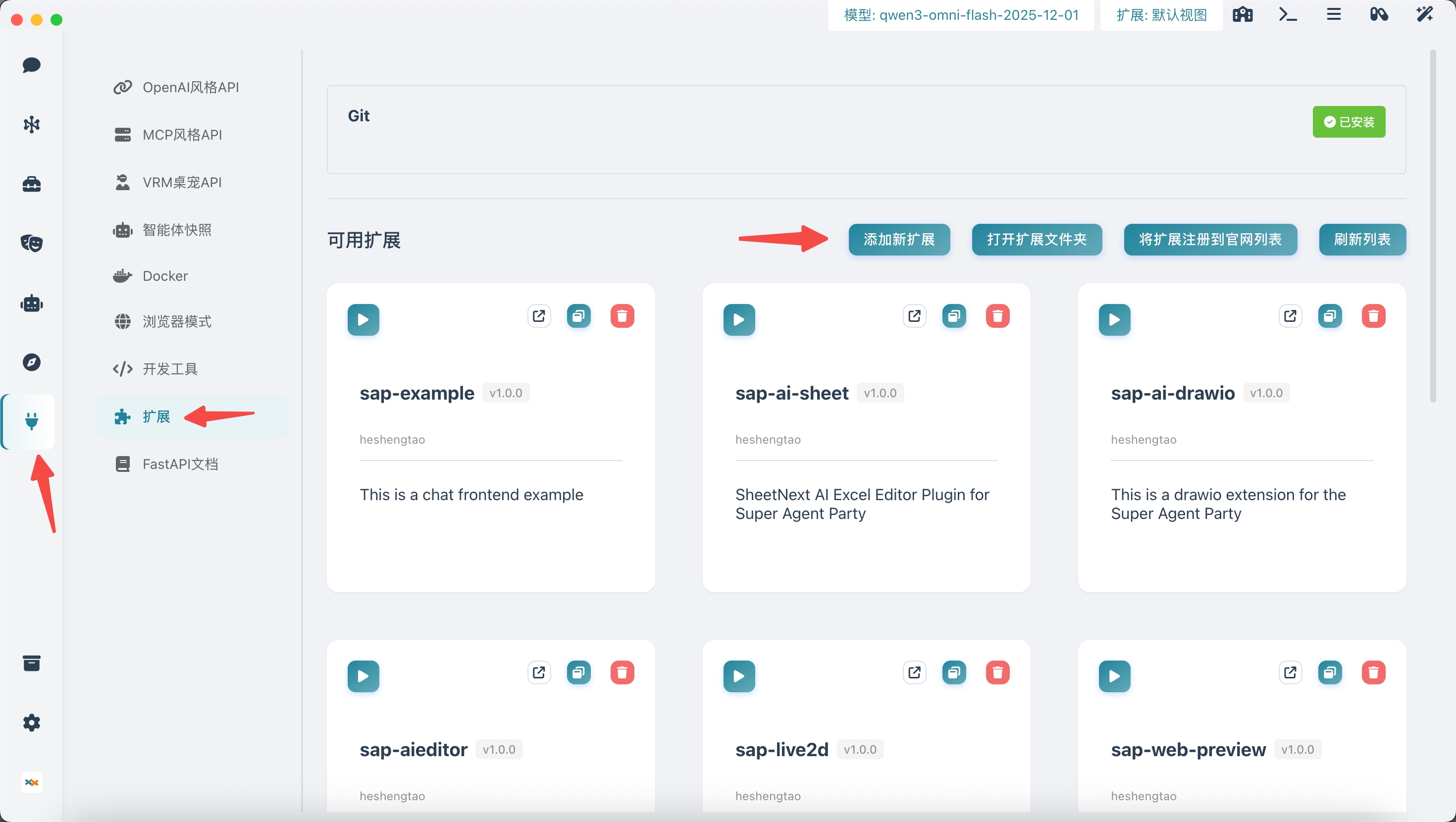Open the FastAPI文档 menu item
1456x822 pixels.
(192, 464)
